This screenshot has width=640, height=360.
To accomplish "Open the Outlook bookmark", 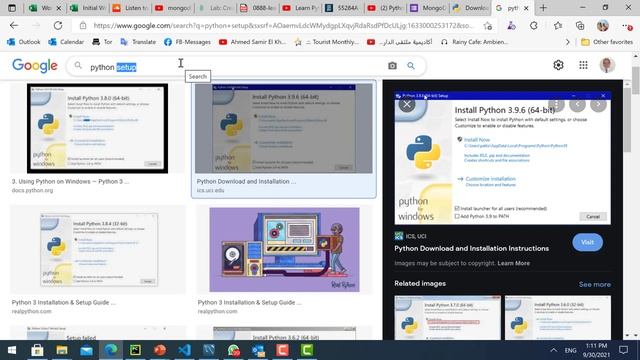I will pos(24,42).
